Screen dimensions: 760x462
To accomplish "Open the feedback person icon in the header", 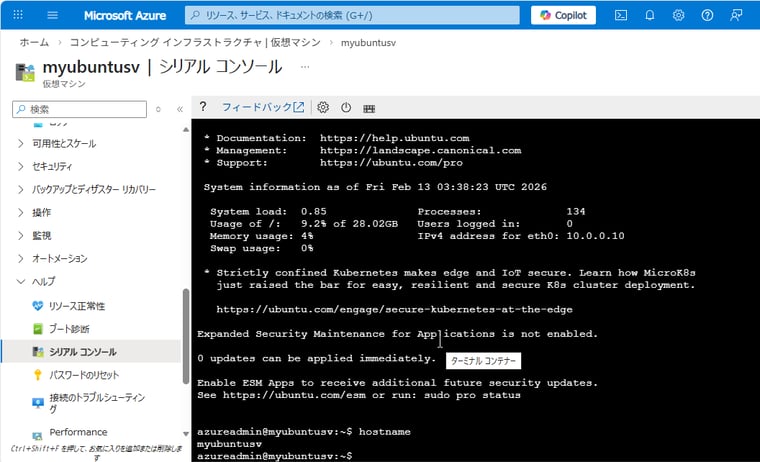I will (x=736, y=15).
